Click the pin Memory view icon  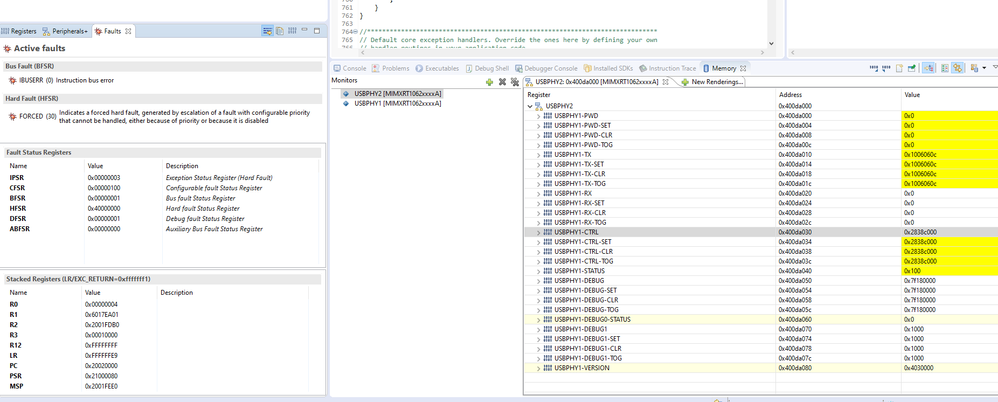pyautogui.click(x=911, y=67)
